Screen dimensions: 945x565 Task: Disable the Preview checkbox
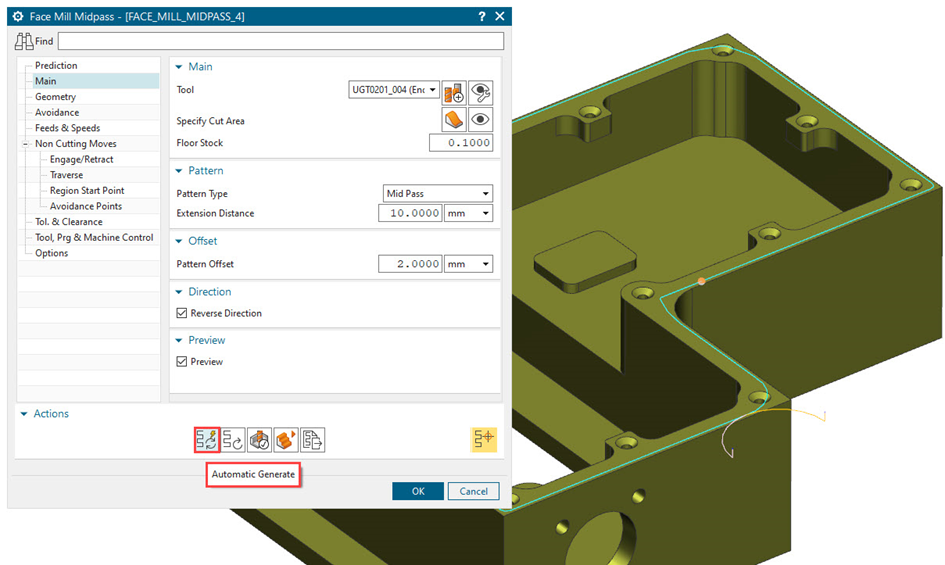click(182, 362)
